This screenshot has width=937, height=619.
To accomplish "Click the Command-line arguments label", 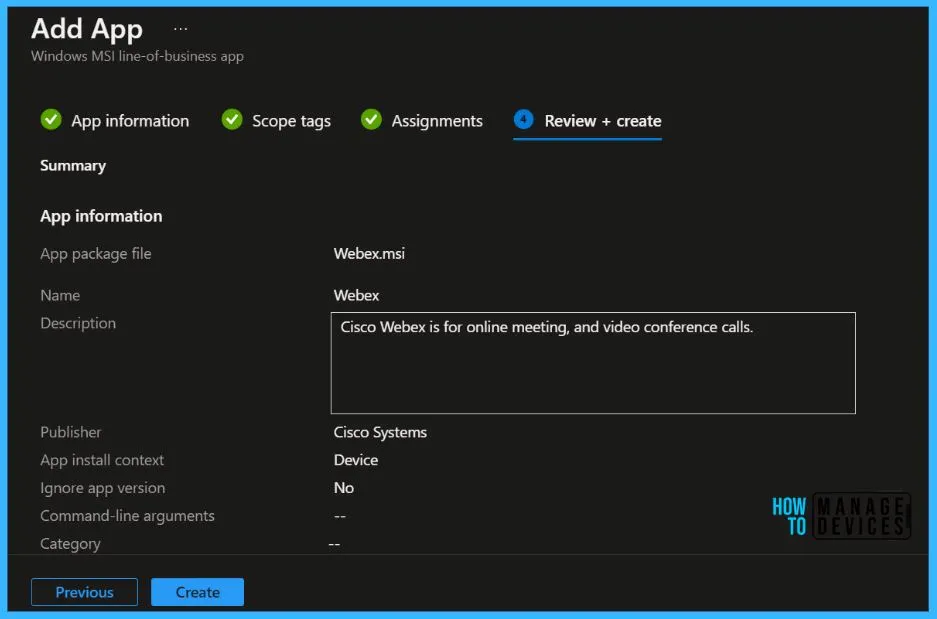I will point(127,516).
